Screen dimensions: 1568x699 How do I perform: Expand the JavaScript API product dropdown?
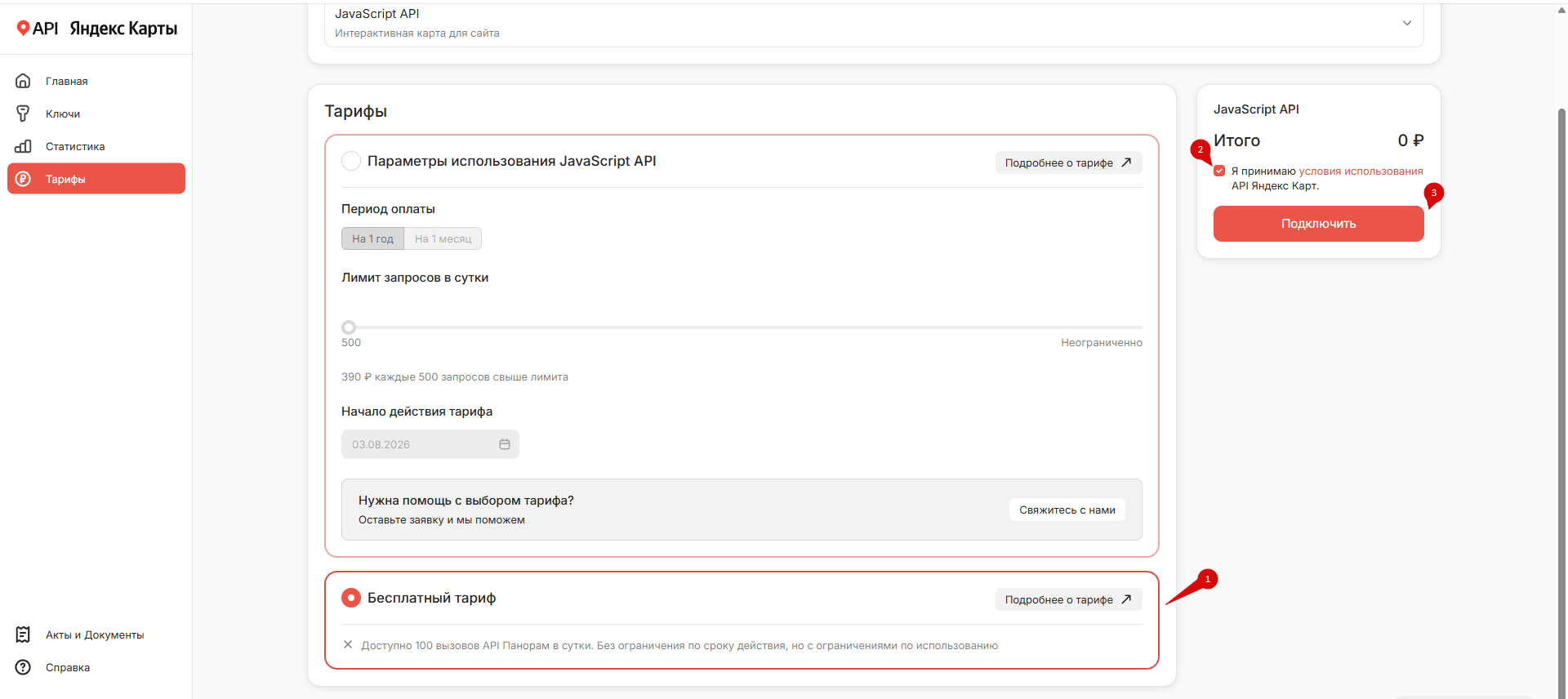click(x=874, y=23)
